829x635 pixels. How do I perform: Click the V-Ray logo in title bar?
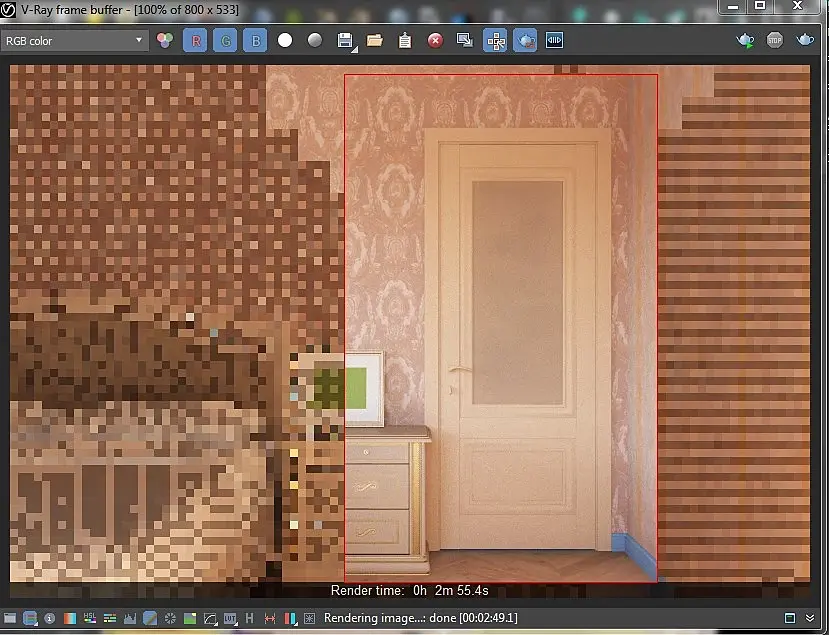tap(8, 10)
